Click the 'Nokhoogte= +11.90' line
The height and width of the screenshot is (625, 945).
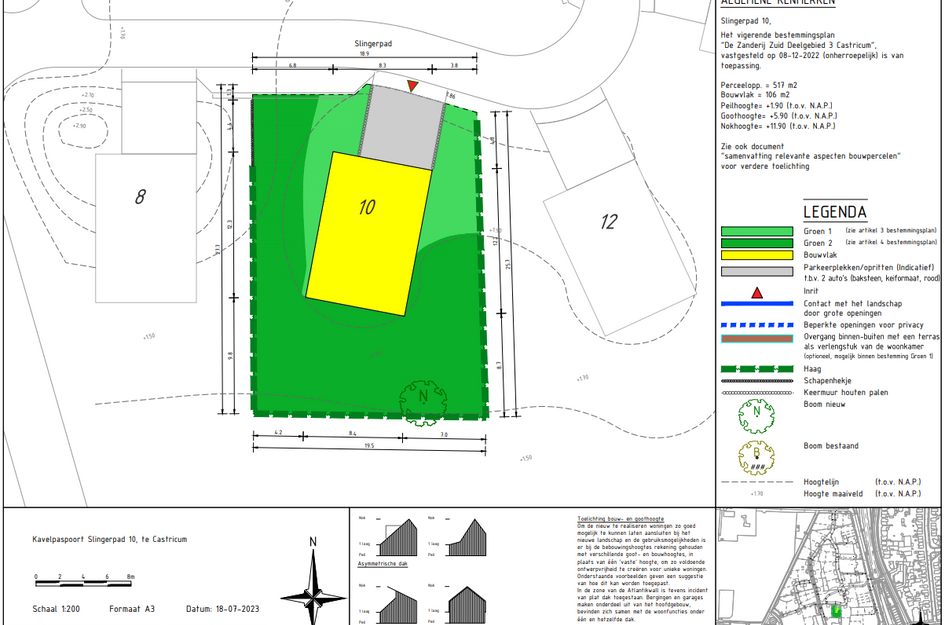click(778, 126)
